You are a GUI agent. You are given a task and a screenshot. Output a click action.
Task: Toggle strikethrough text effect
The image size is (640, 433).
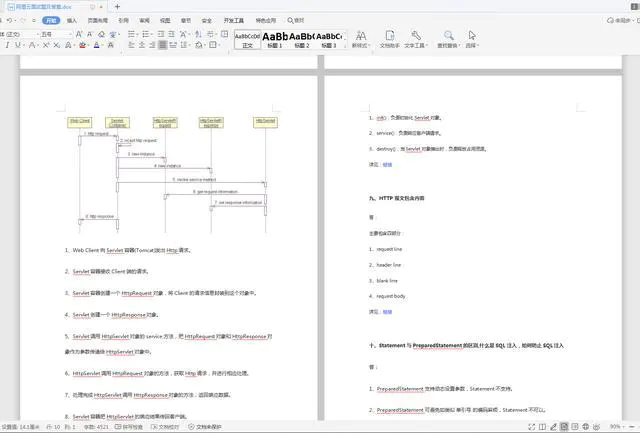[x=32, y=45]
